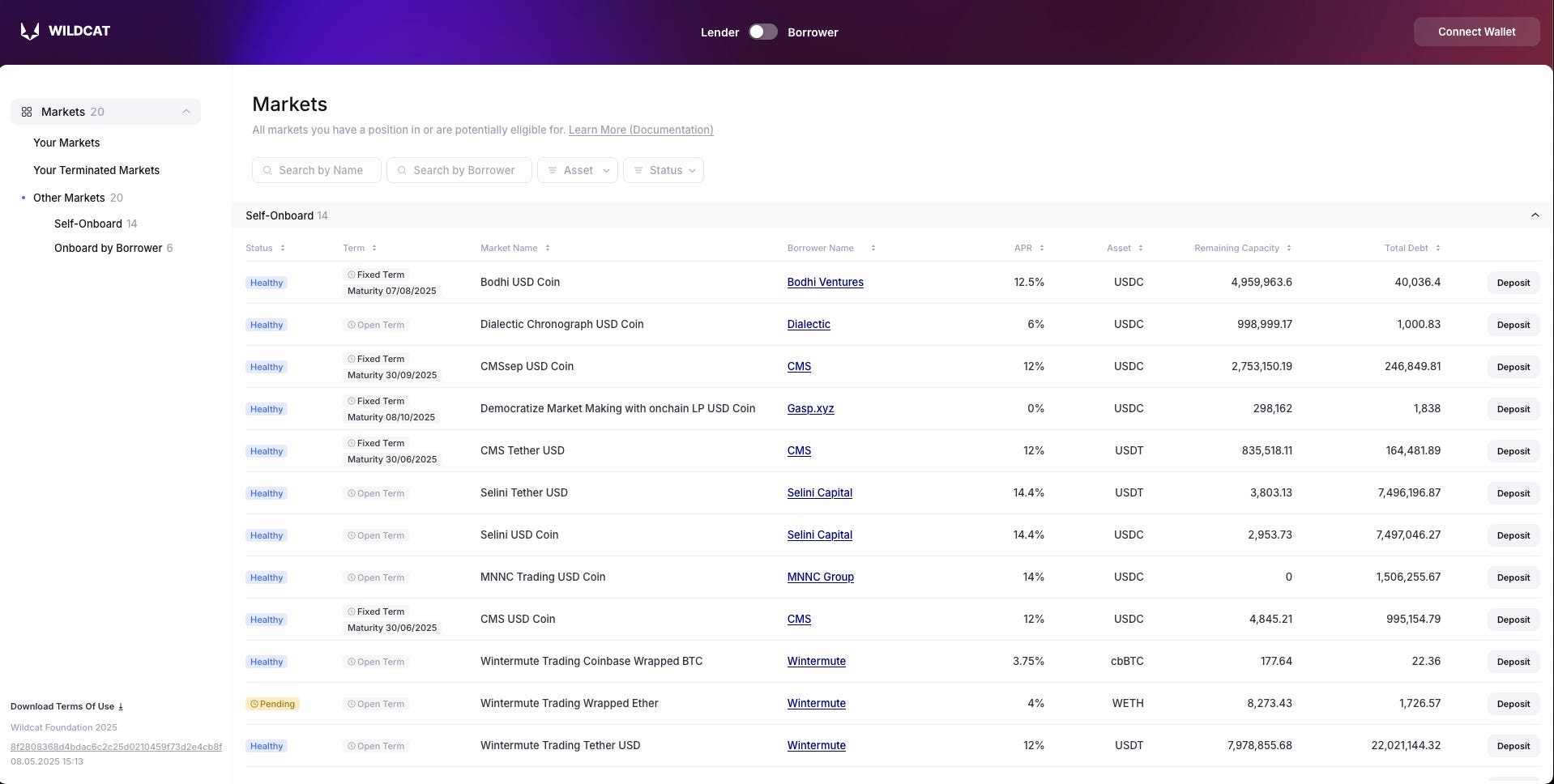Deposit into Selini USD Coin market

1513,535
